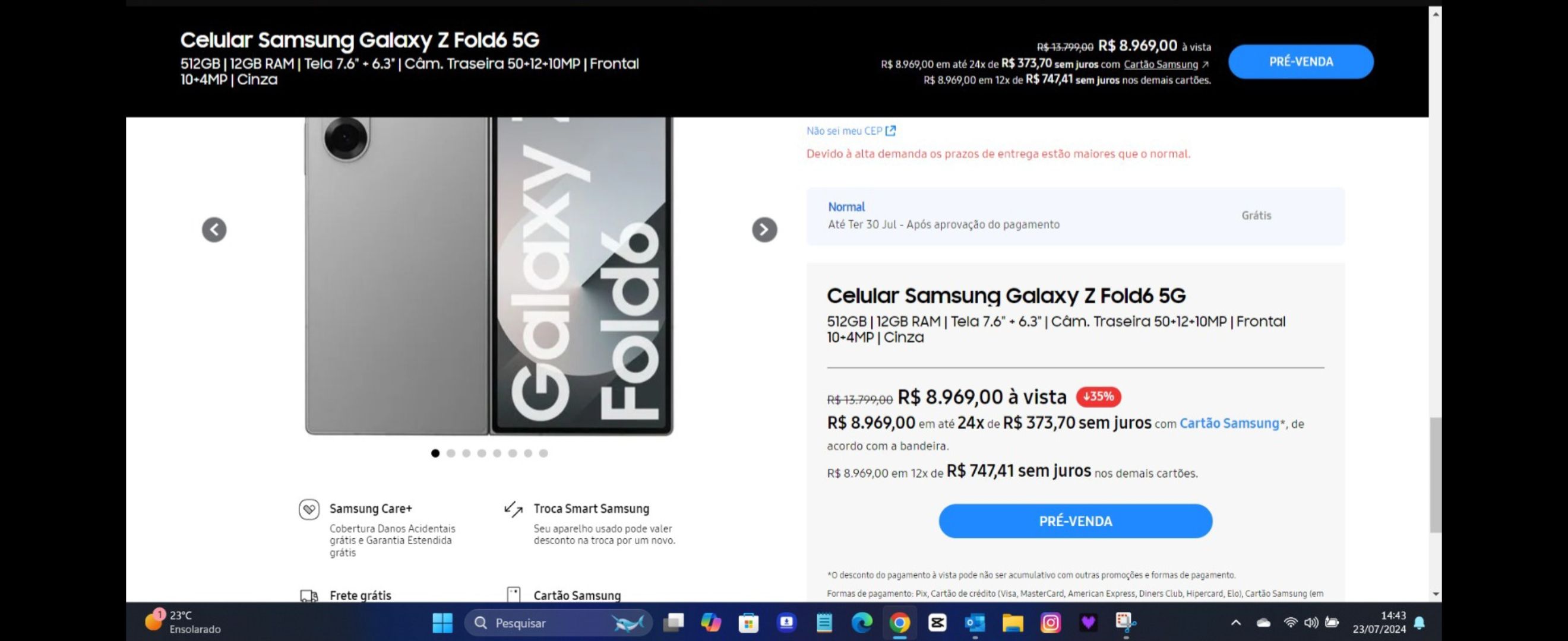Click the 35% discount badge label

pos(1098,397)
